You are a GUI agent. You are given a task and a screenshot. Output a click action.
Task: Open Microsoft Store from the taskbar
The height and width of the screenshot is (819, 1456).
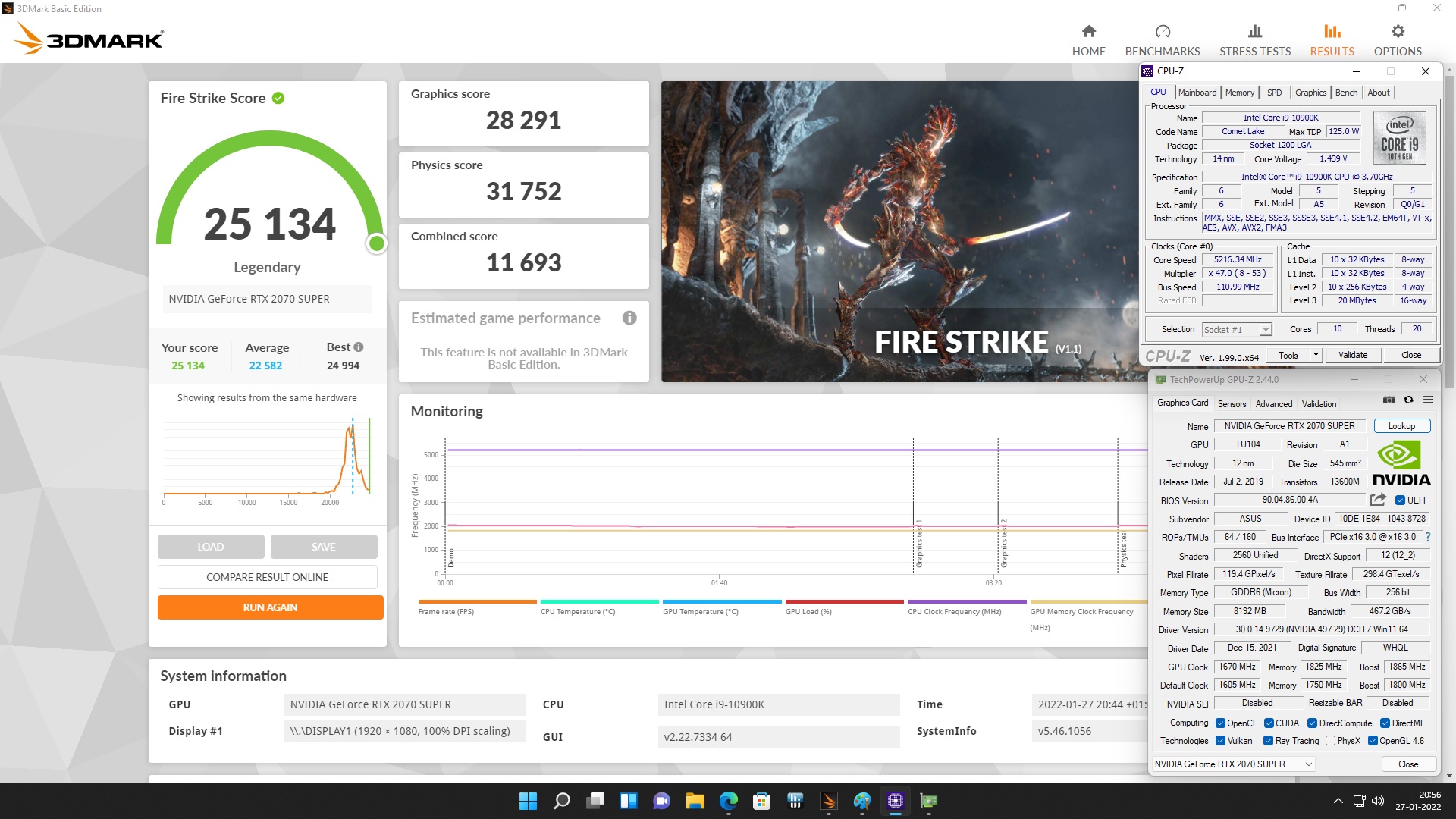762,801
